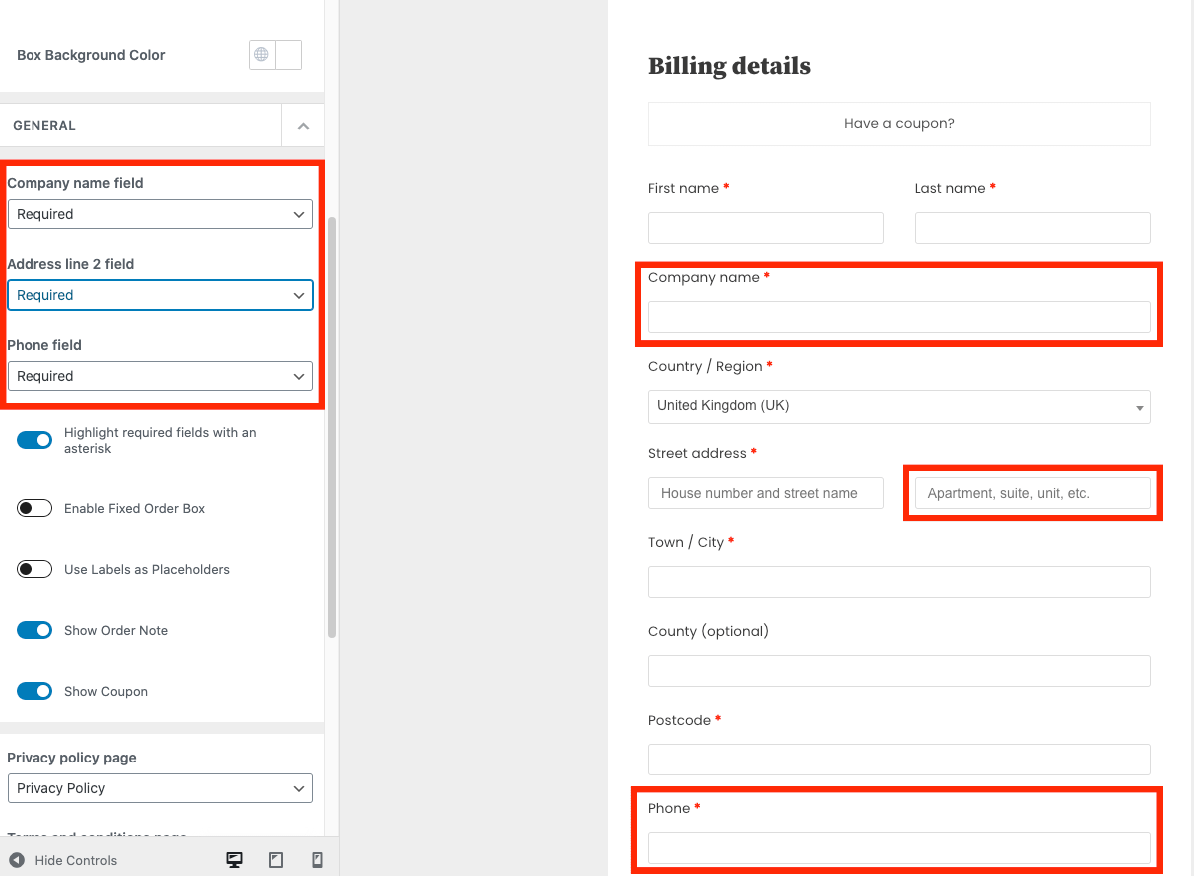This screenshot has height=876, width=1194.
Task: Turn off the Show Coupon toggle
Action: click(x=35, y=691)
